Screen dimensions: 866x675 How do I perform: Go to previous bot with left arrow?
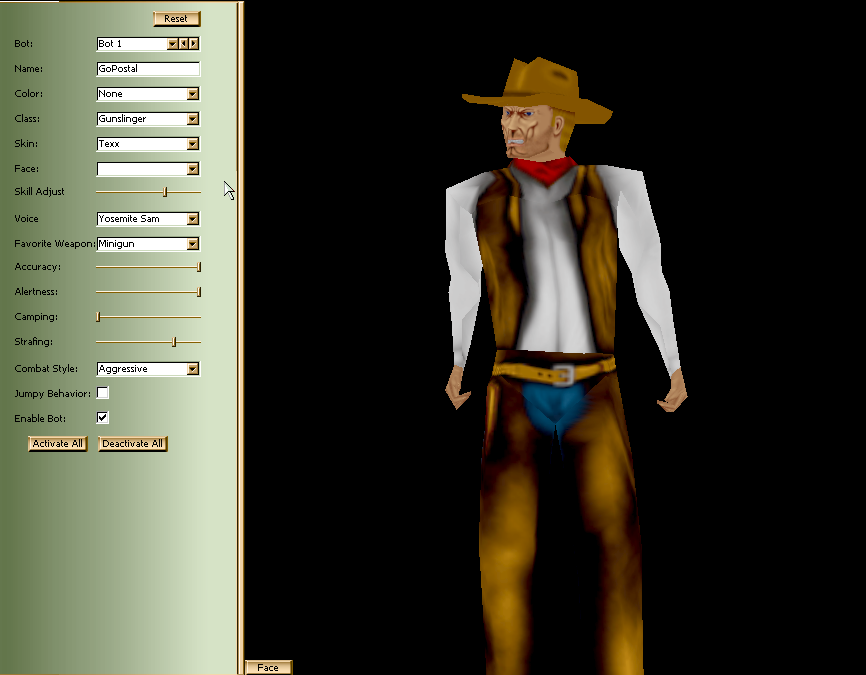(183, 44)
